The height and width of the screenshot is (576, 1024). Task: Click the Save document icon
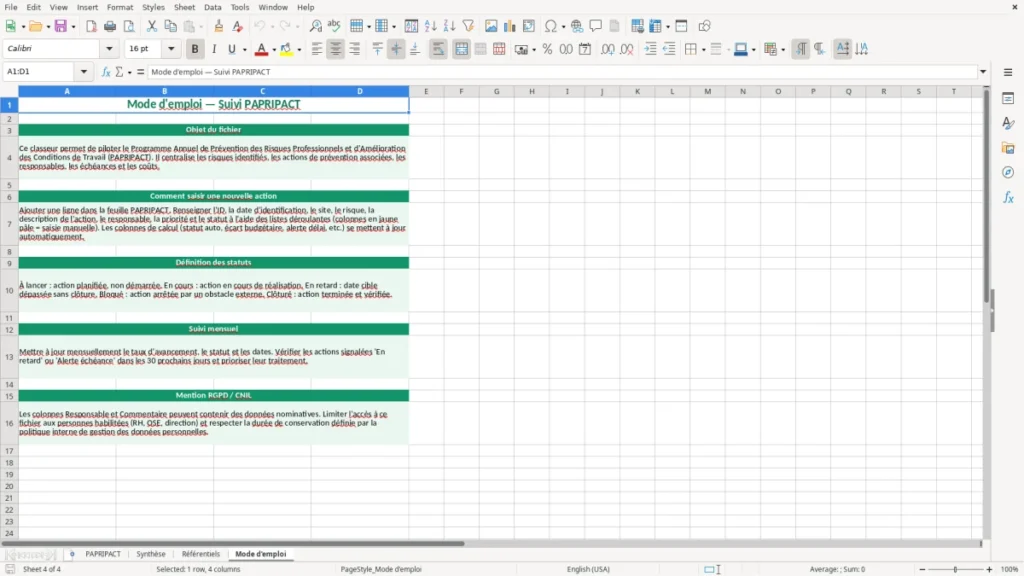pos(61,26)
